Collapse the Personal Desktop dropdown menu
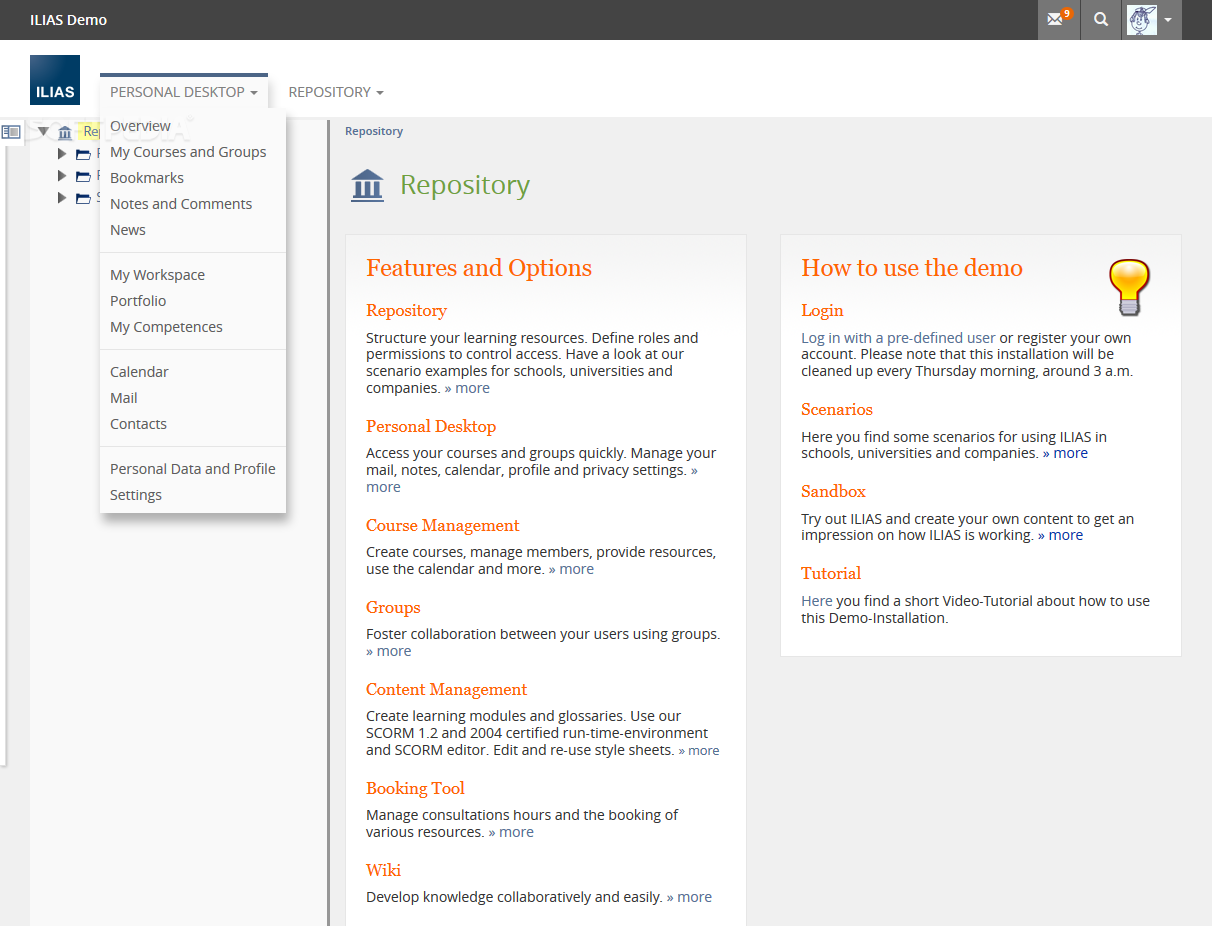Screen dimensions: 1212x926 click(184, 92)
